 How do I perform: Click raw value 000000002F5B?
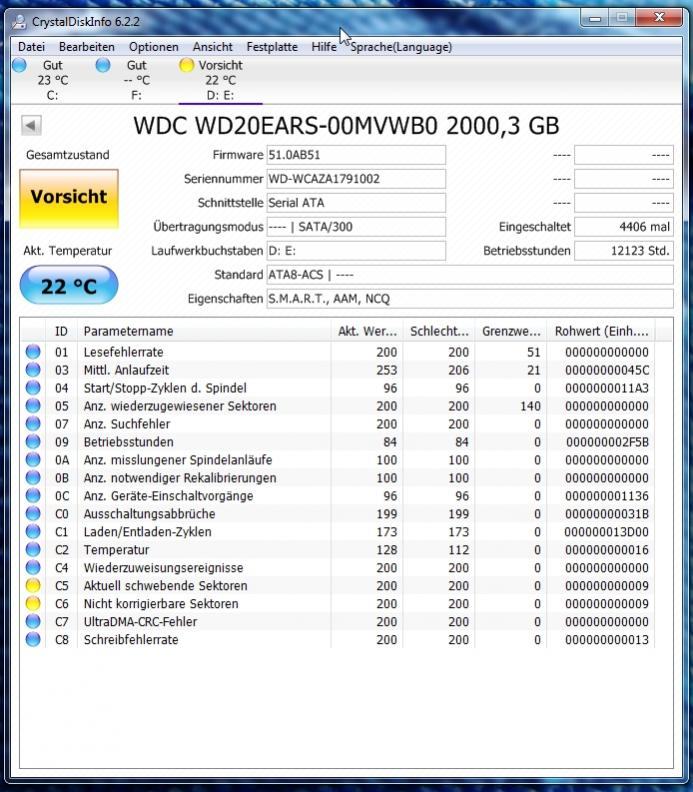point(607,442)
